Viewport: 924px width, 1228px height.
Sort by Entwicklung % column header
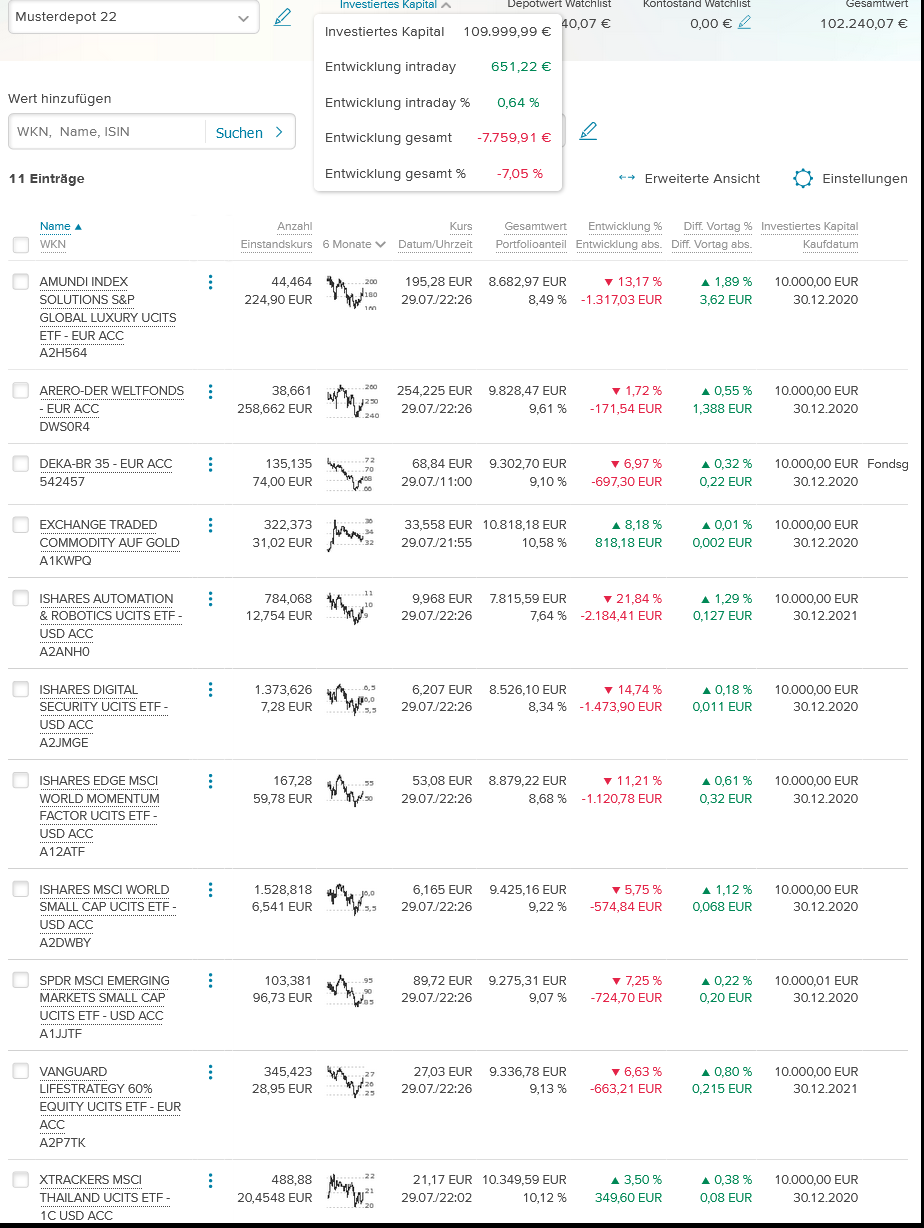(x=624, y=227)
